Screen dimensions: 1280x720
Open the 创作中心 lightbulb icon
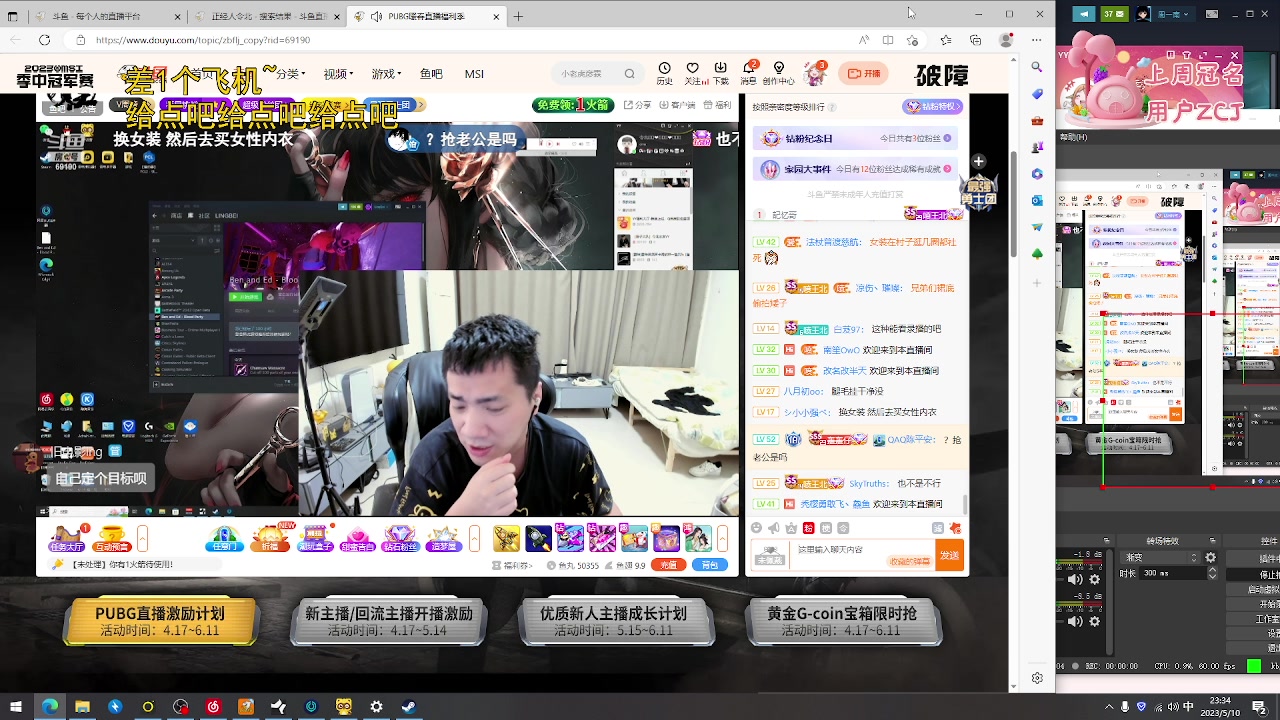click(x=779, y=72)
